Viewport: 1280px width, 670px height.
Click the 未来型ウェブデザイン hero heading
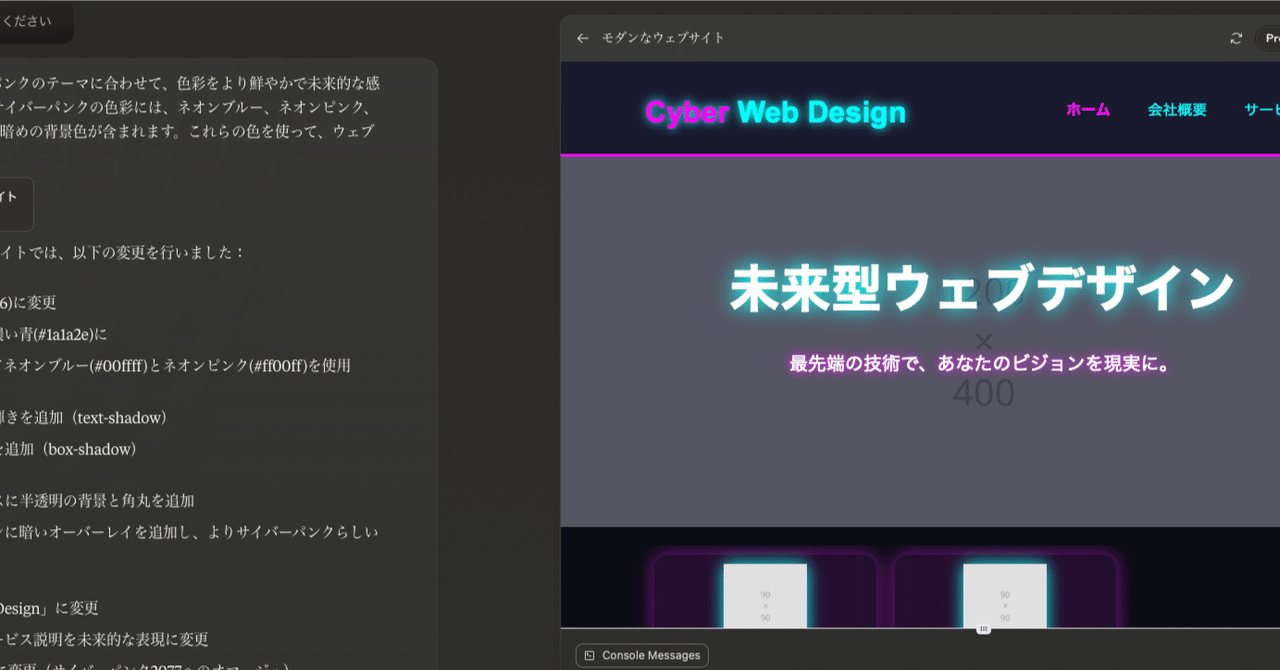pyautogui.click(x=982, y=289)
